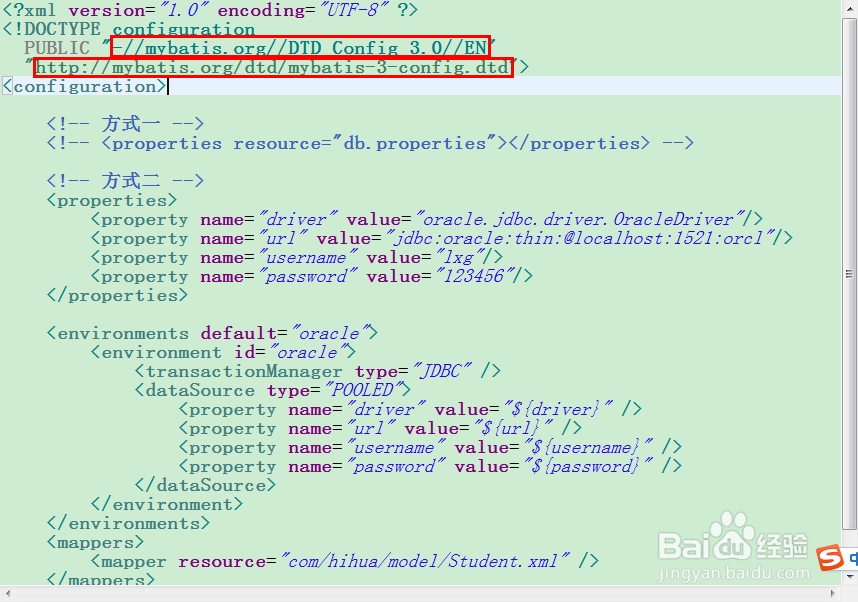
Task: Click the "方式一" comment line
Action: 125,124
